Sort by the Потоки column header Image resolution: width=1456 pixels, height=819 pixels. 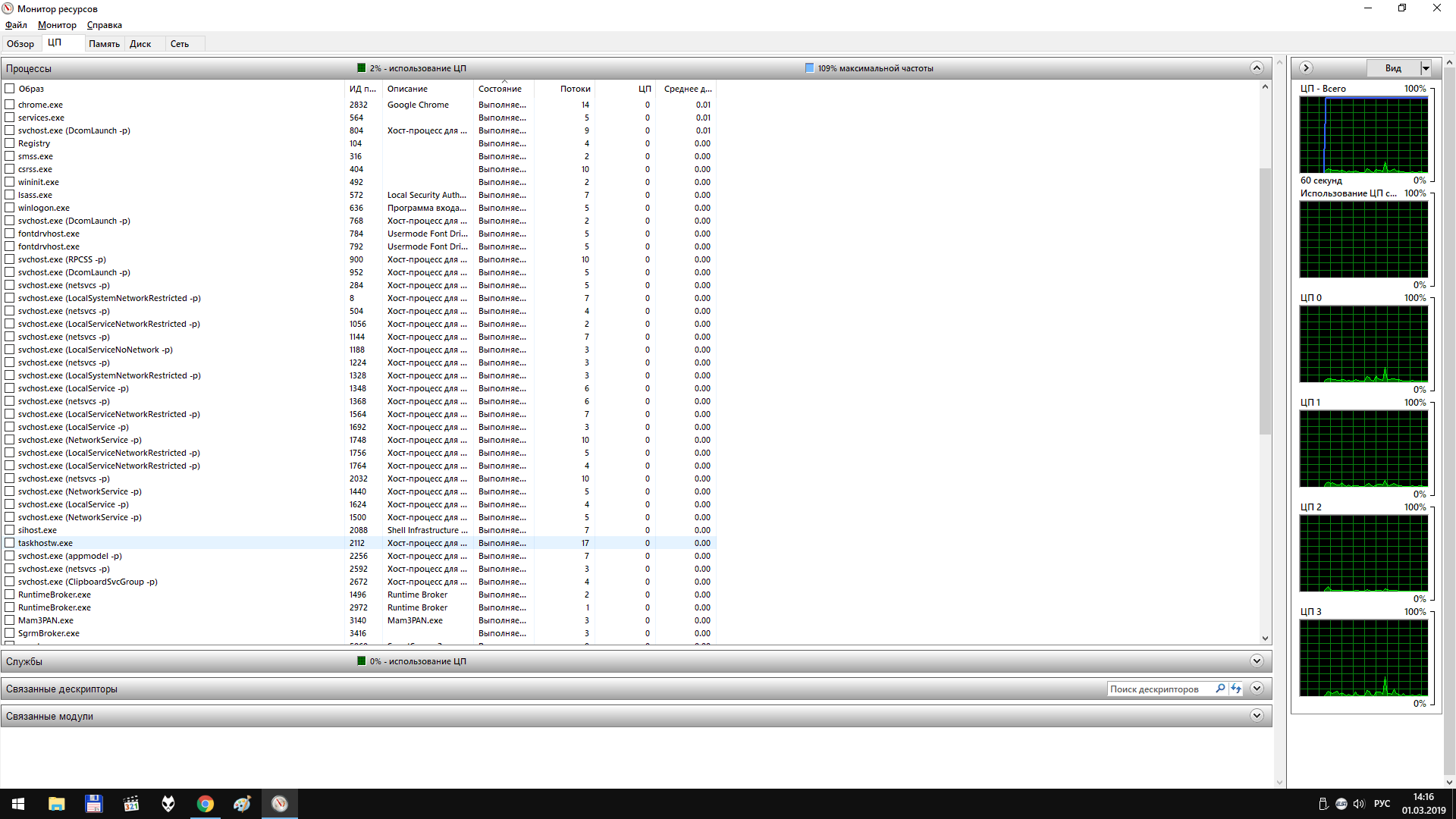click(x=575, y=89)
